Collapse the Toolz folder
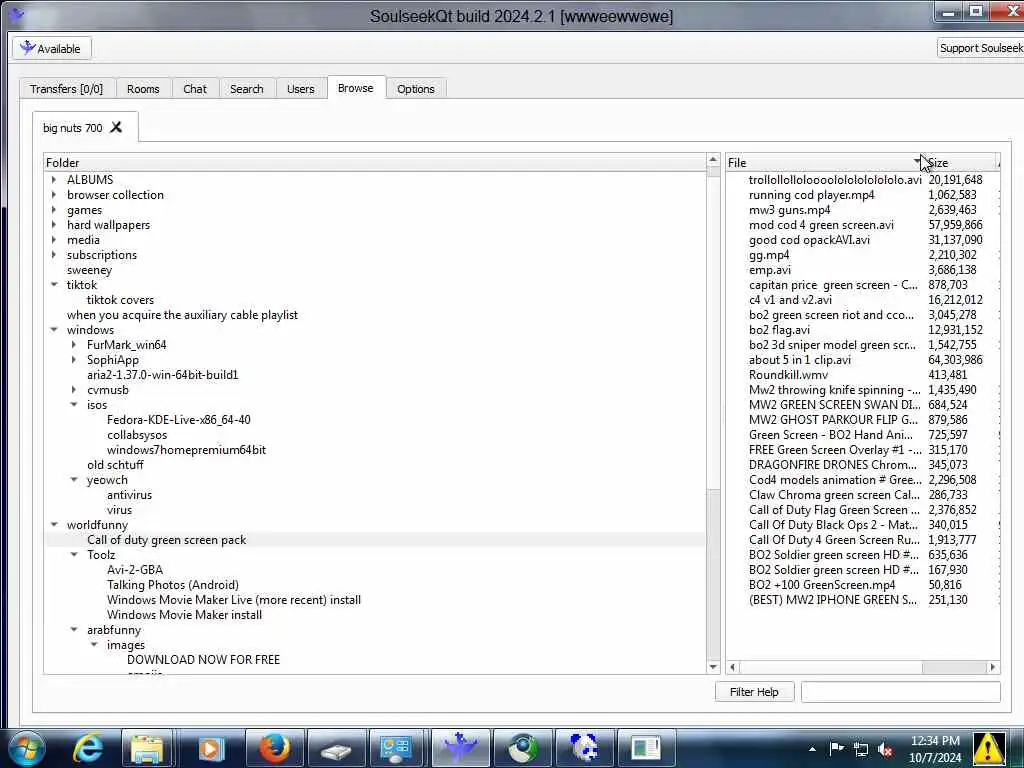 74,555
